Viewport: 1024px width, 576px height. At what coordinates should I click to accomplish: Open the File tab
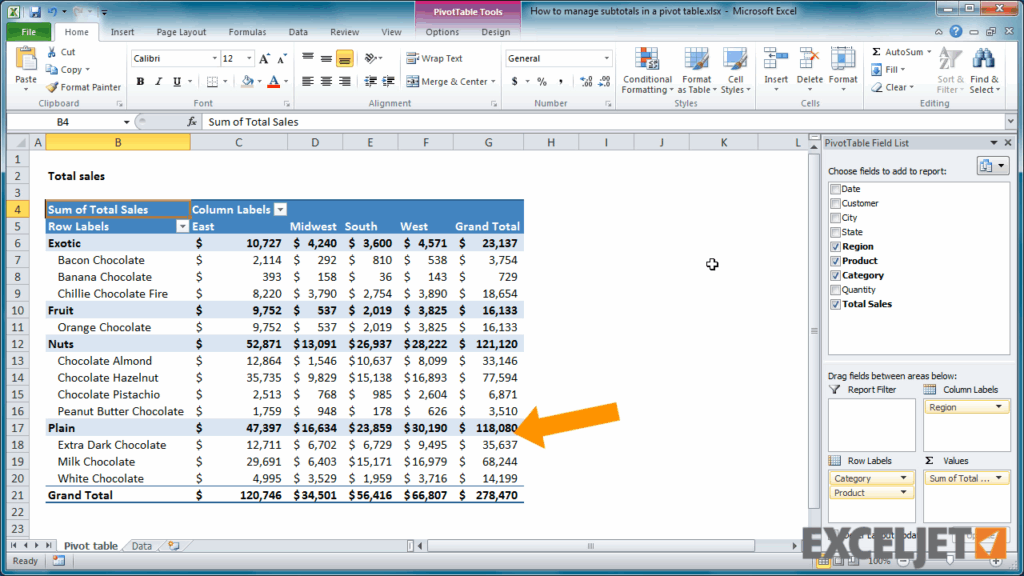click(x=29, y=32)
